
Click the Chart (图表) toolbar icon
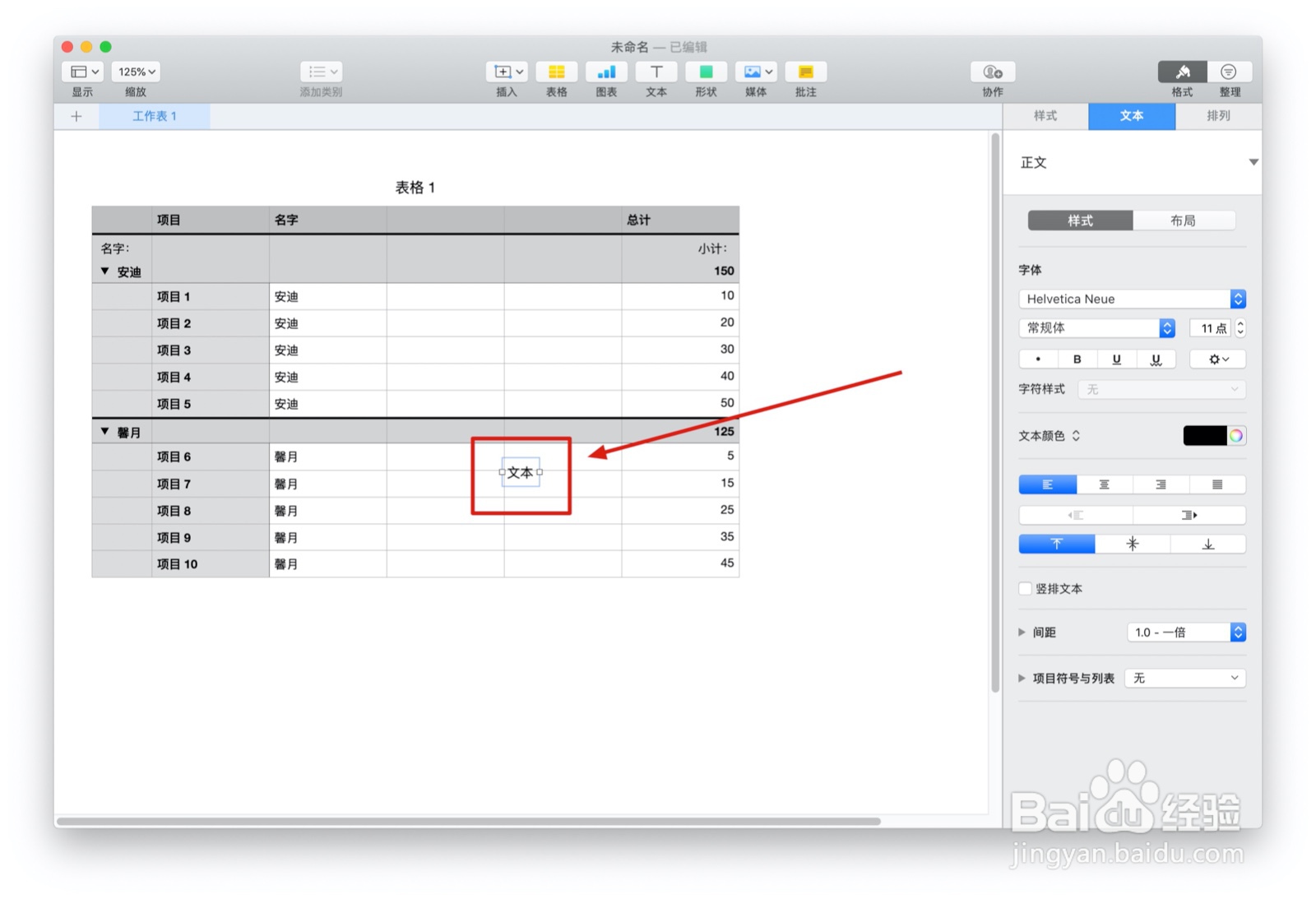click(x=606, y=72)
